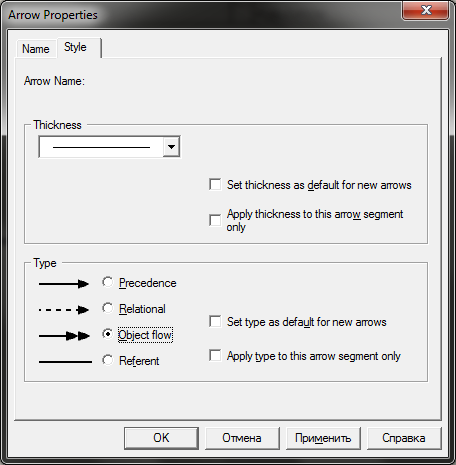Select the Style tab
This screenshot has width=456, height=465.
pyautogui.click(x=79, y=47)
